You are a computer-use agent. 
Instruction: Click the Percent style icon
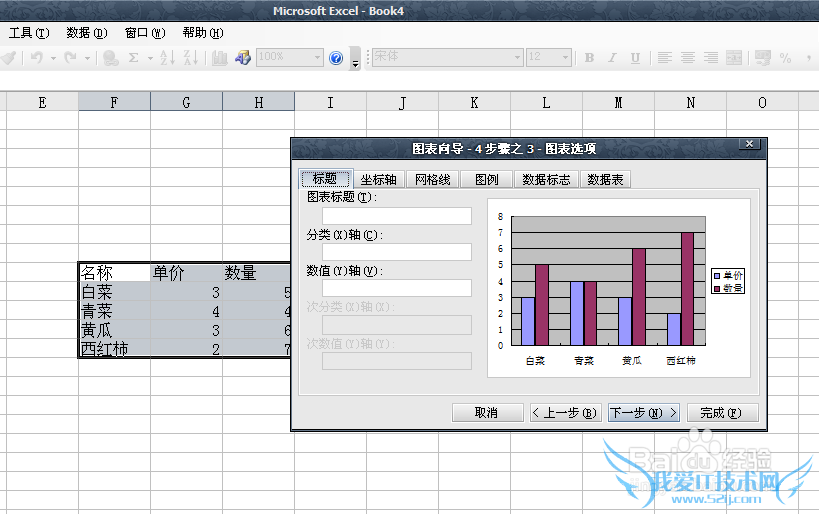(x=785, y=57)
